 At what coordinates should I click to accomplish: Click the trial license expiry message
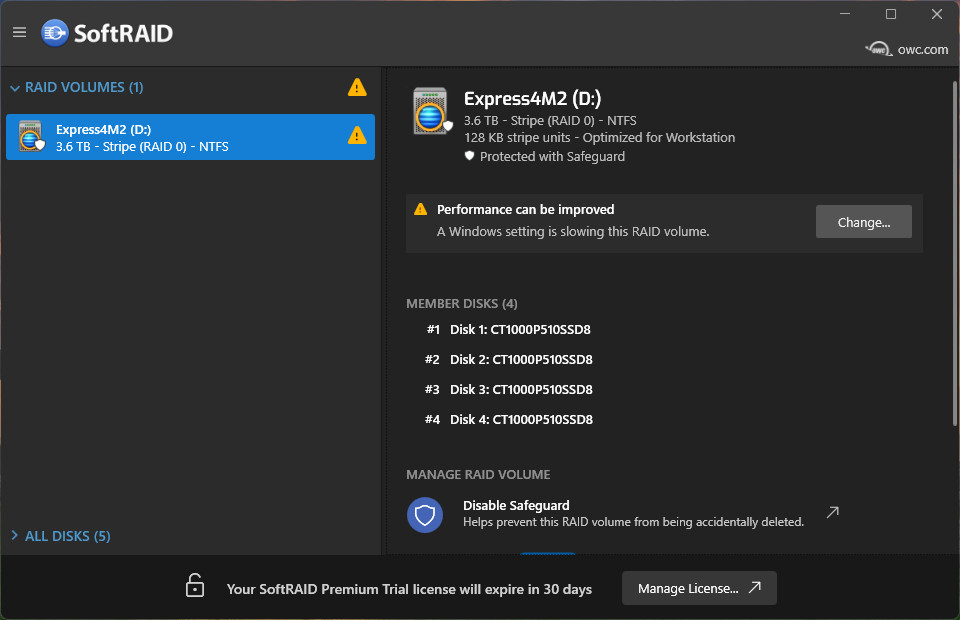(x=409, y=589)
